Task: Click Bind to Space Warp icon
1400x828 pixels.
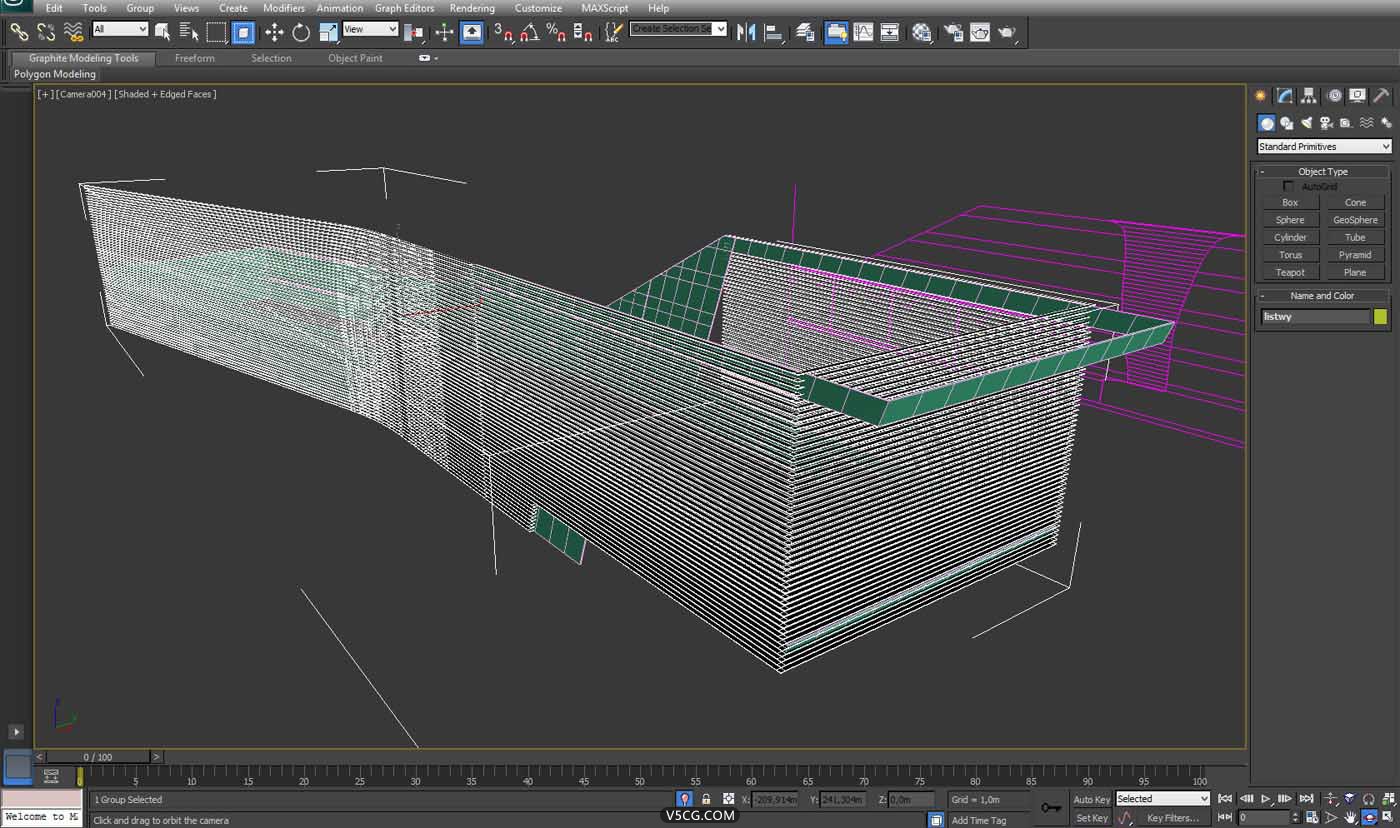Action: (x=73, y=32)
